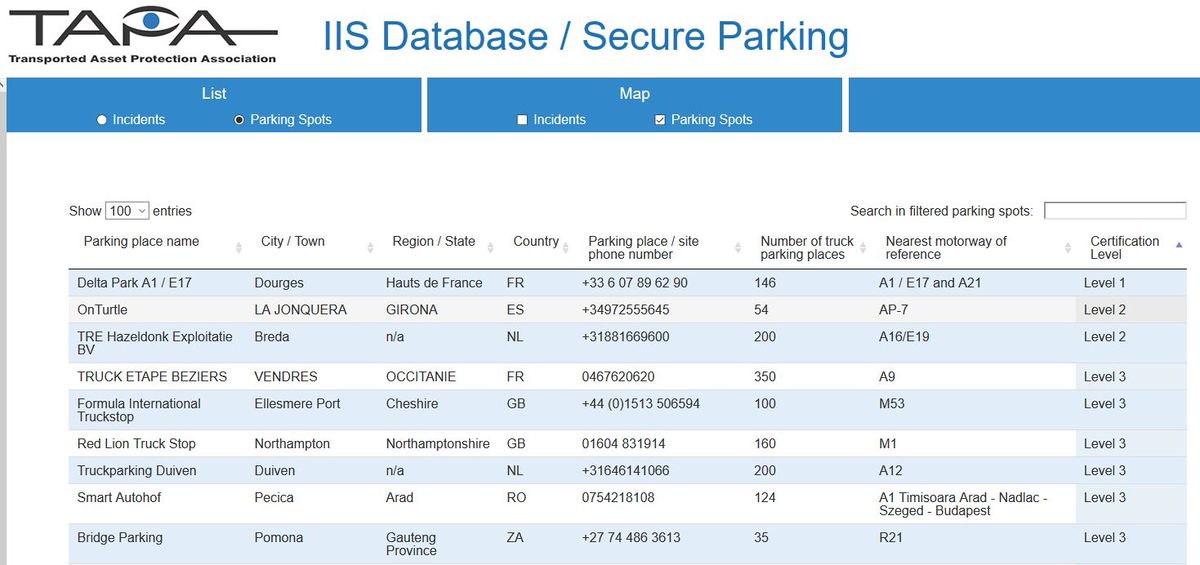Click the Pecica city cell
This screenshot has width=1200, height=565.
click(x=274, y=498)
